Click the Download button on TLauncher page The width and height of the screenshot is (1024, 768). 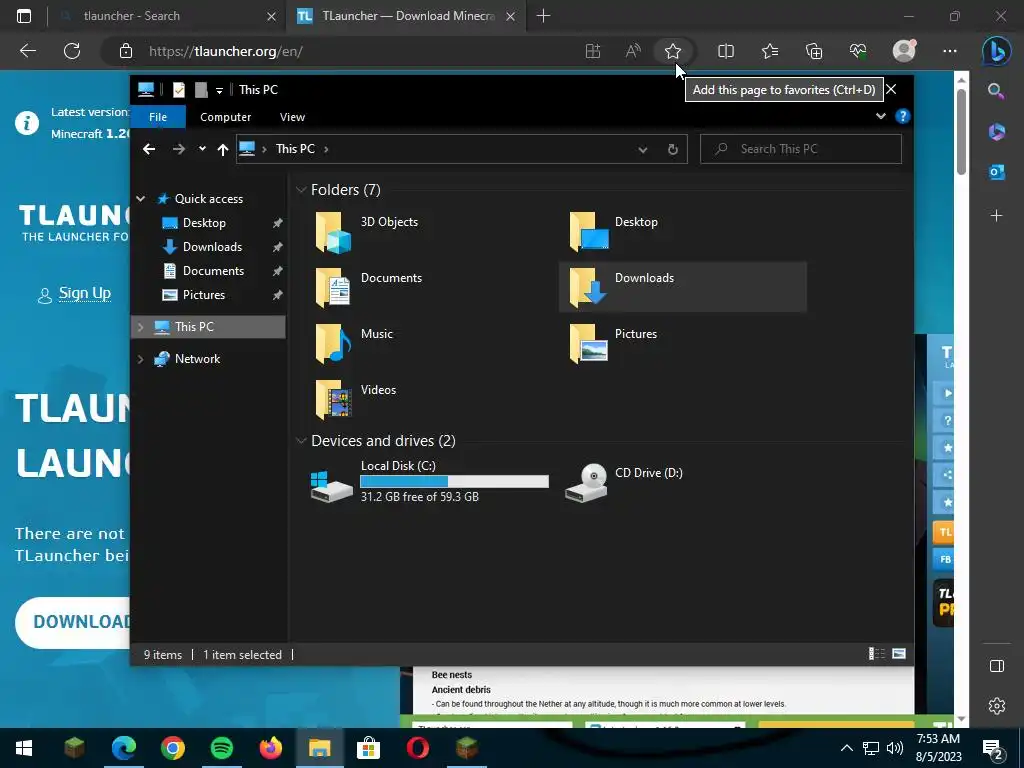[73, 622]
